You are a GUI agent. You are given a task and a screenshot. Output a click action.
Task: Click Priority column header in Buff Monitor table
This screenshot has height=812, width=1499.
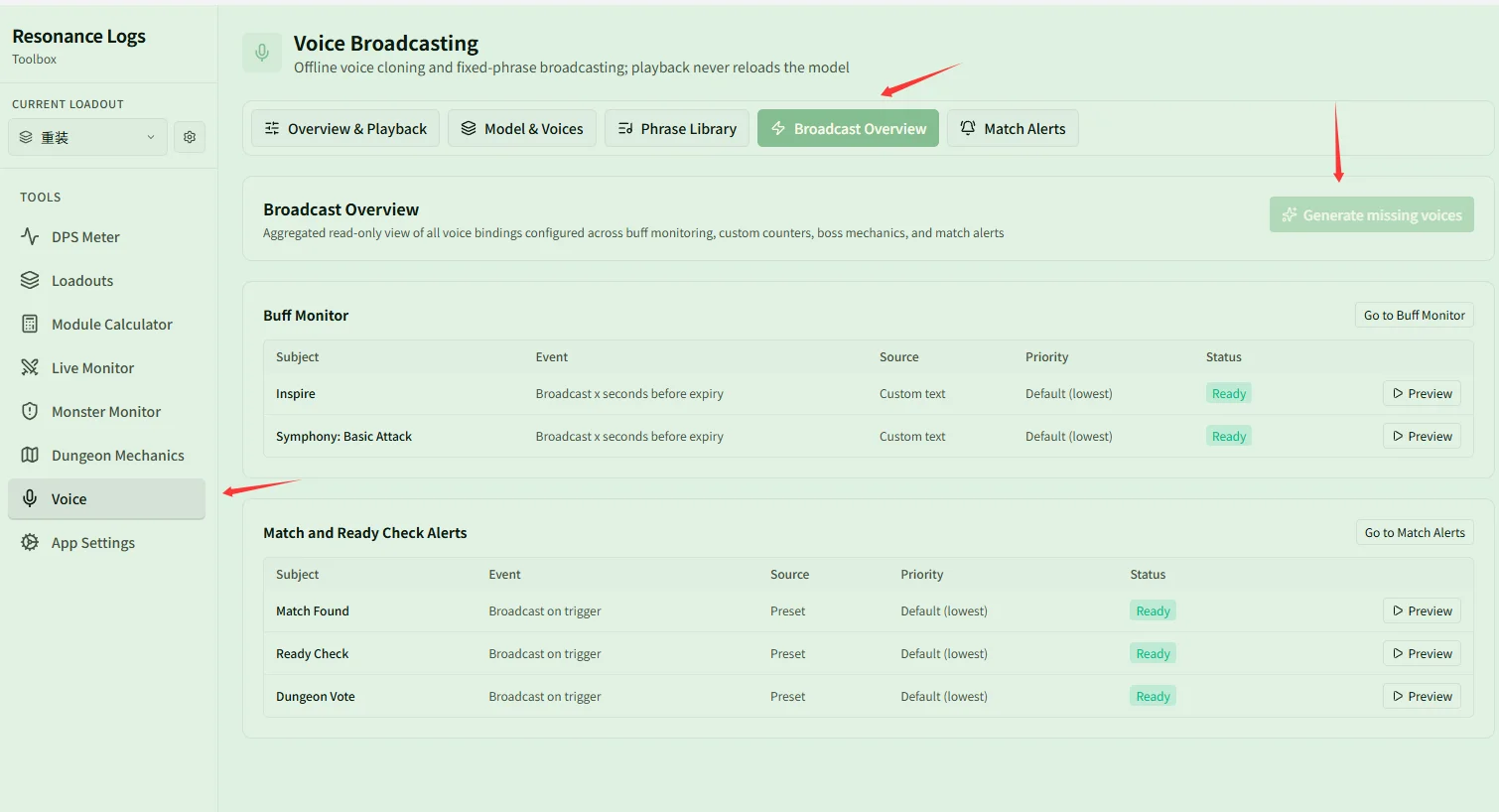point(1046,356)
